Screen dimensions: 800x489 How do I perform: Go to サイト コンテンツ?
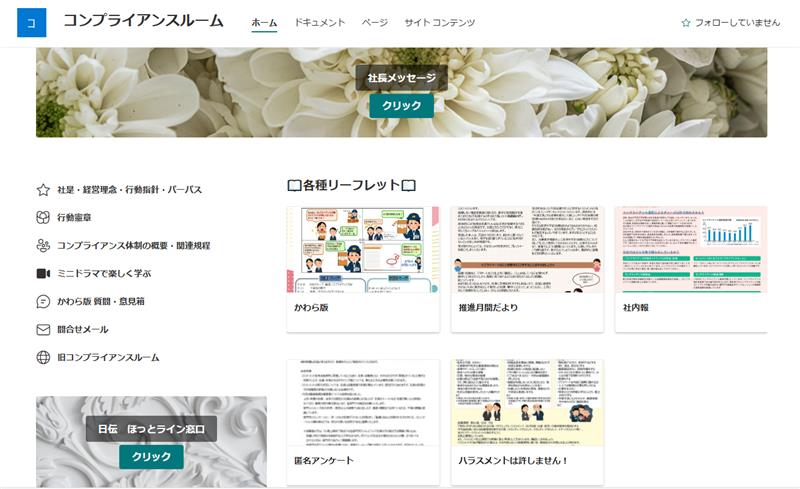tap(439, 22)
